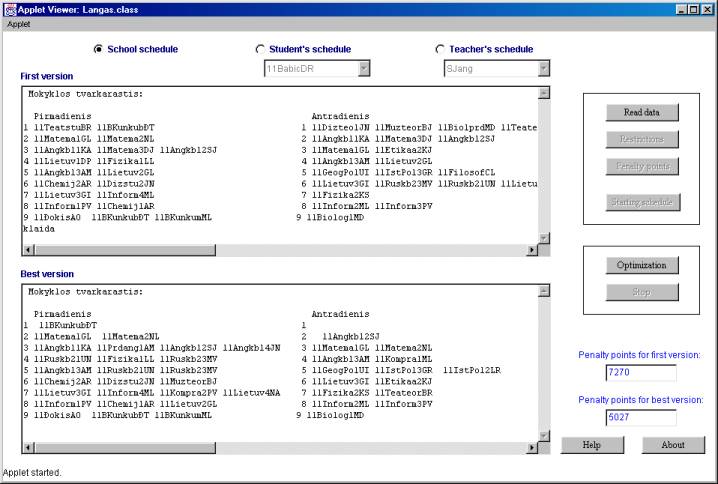Image resolution: width=718 pixels, height=484 pixels.
Task: Click the About button
Action: click(x=673, y=444)
